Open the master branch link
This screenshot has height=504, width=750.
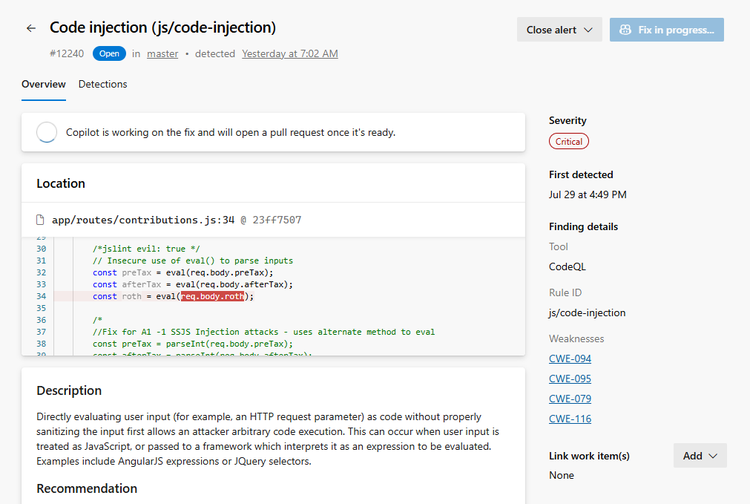tap(162, 54)
